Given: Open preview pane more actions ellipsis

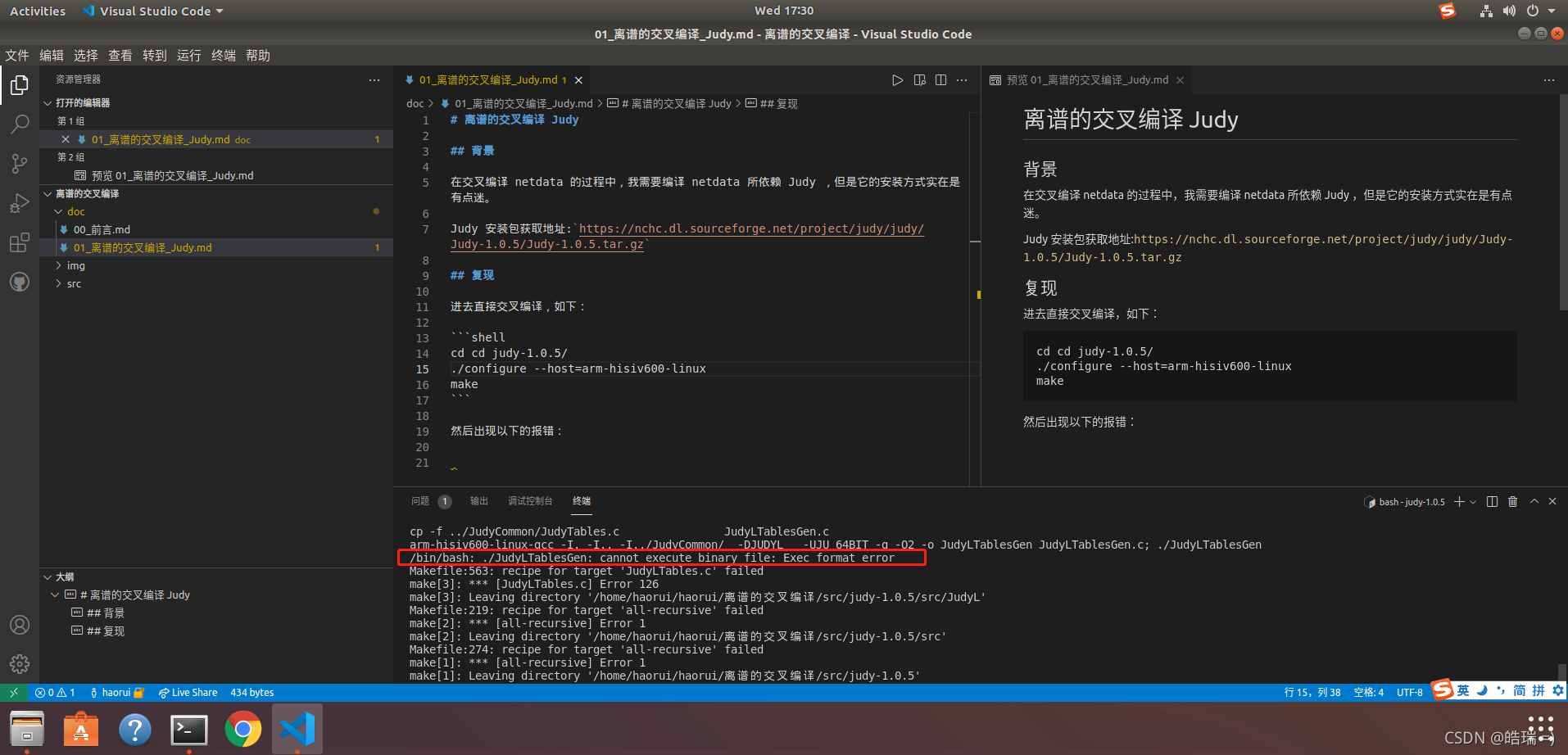Looking at the screenshot, I should pyautogui.click(x=1548, y=80).
